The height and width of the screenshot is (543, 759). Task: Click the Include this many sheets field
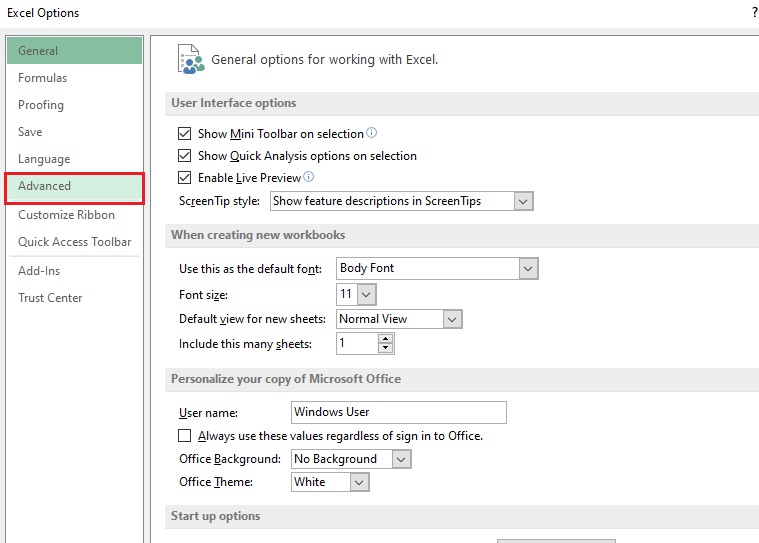pos(357,344)
